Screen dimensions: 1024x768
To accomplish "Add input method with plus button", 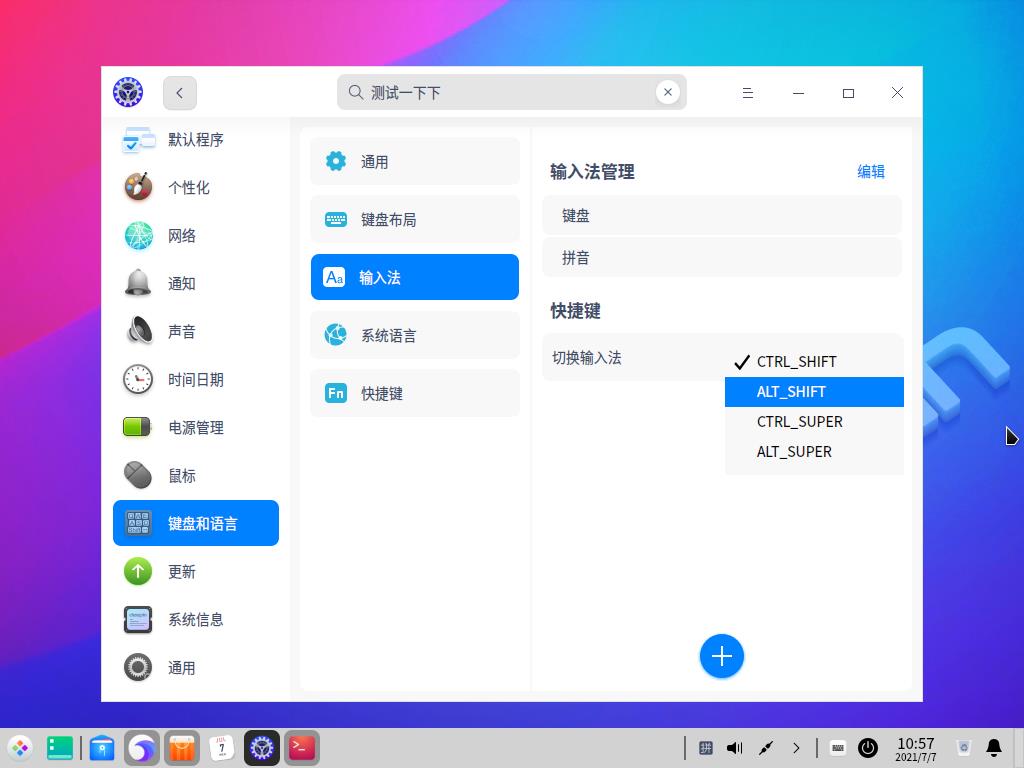I will tap(722, 656).
